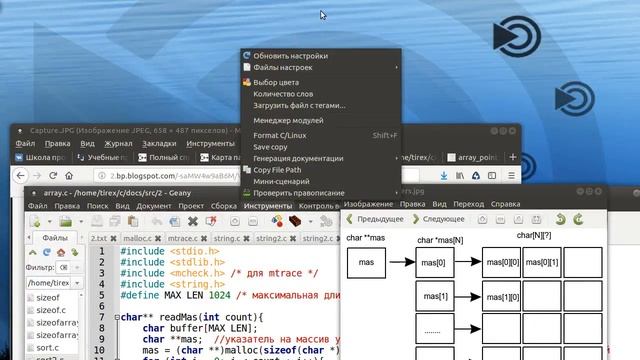The width and height of the screenshot is (640, 360).
Task: Click rotate clockwise icon in image viewer
Action: 578,220
